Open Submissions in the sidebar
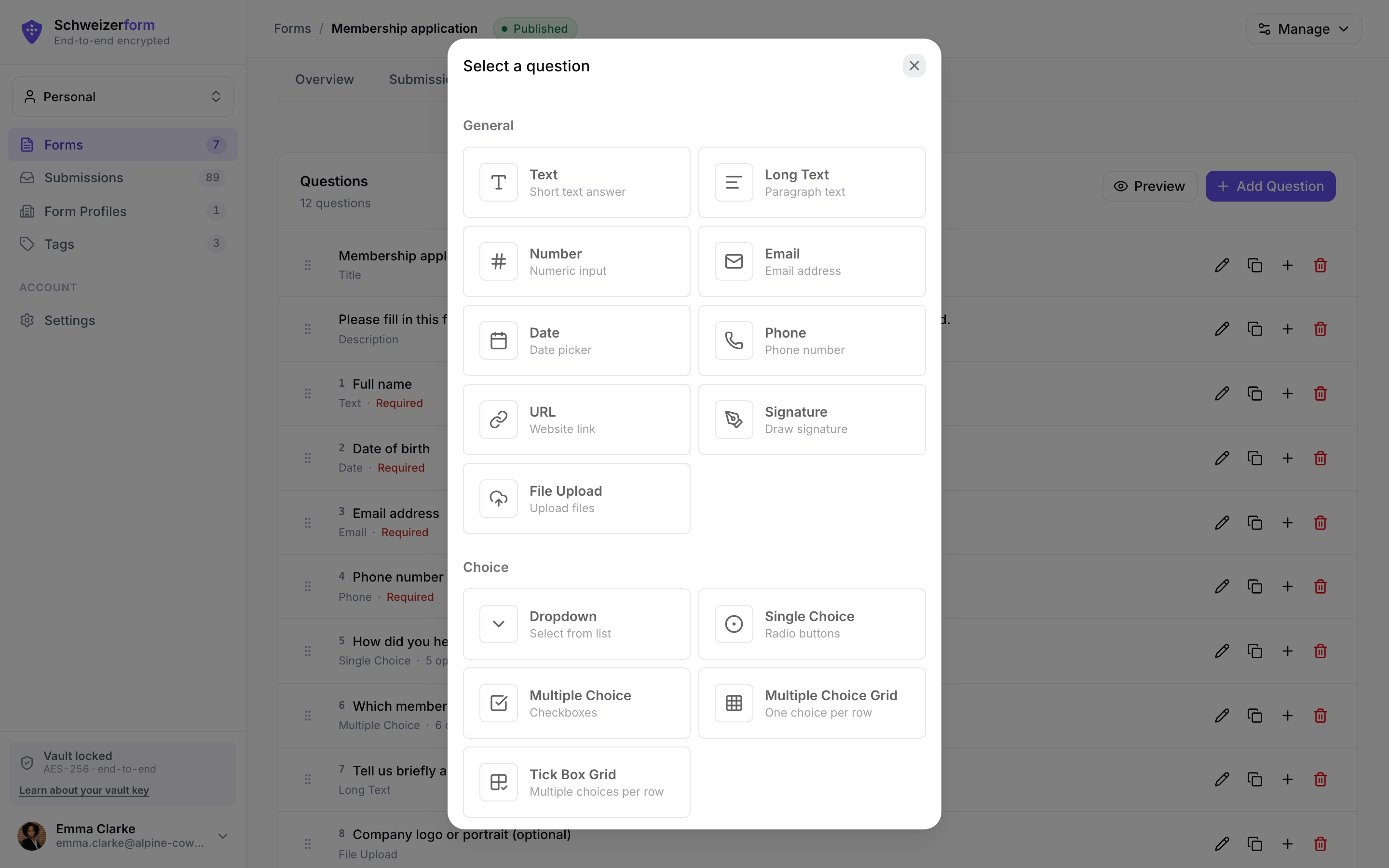 tap(123, 178)
